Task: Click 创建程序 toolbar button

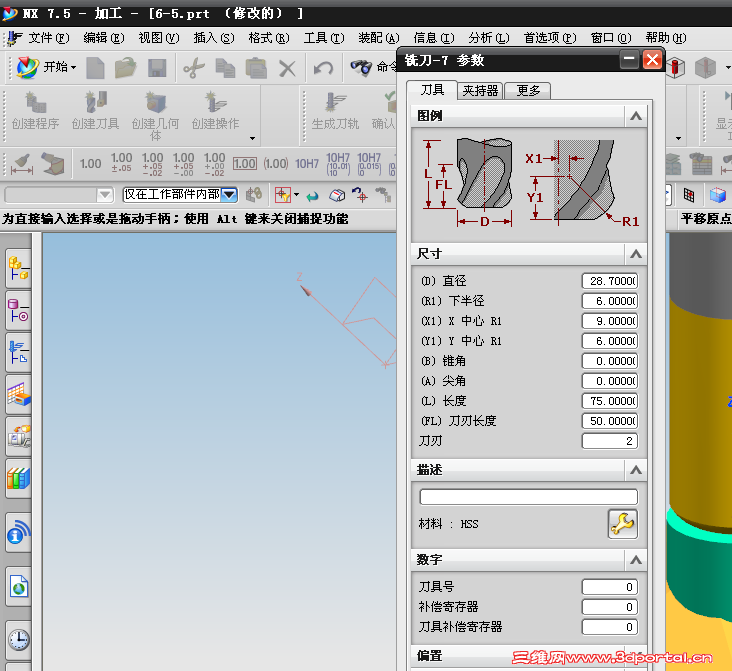Action: click(35, 111)
